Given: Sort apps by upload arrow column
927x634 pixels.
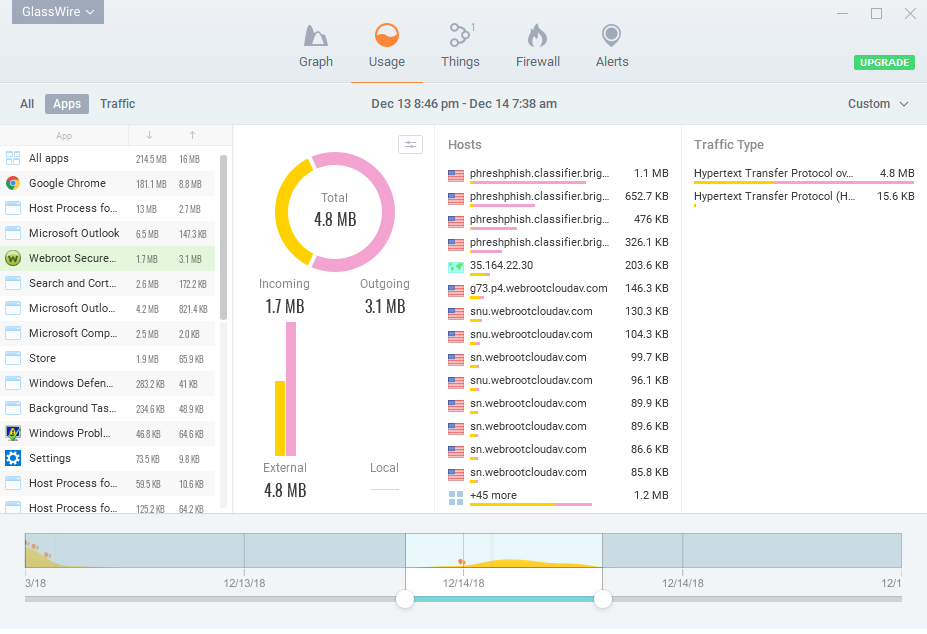Looking at the screenshot, I should [192, 135].
